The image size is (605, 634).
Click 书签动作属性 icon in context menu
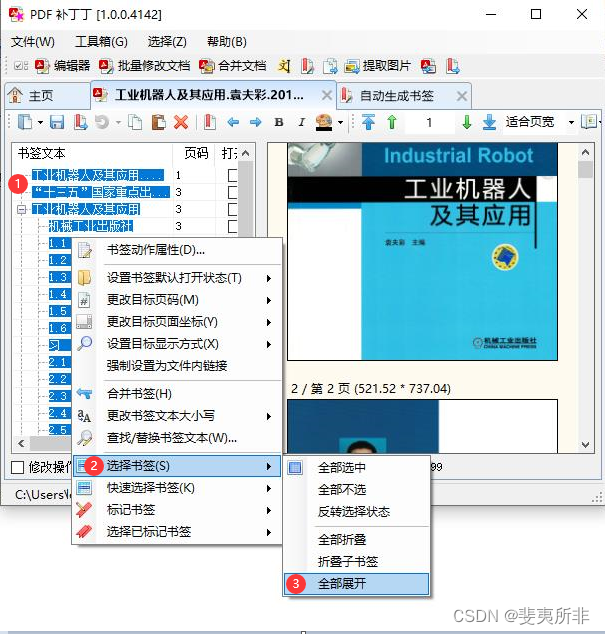click(85, 250)
